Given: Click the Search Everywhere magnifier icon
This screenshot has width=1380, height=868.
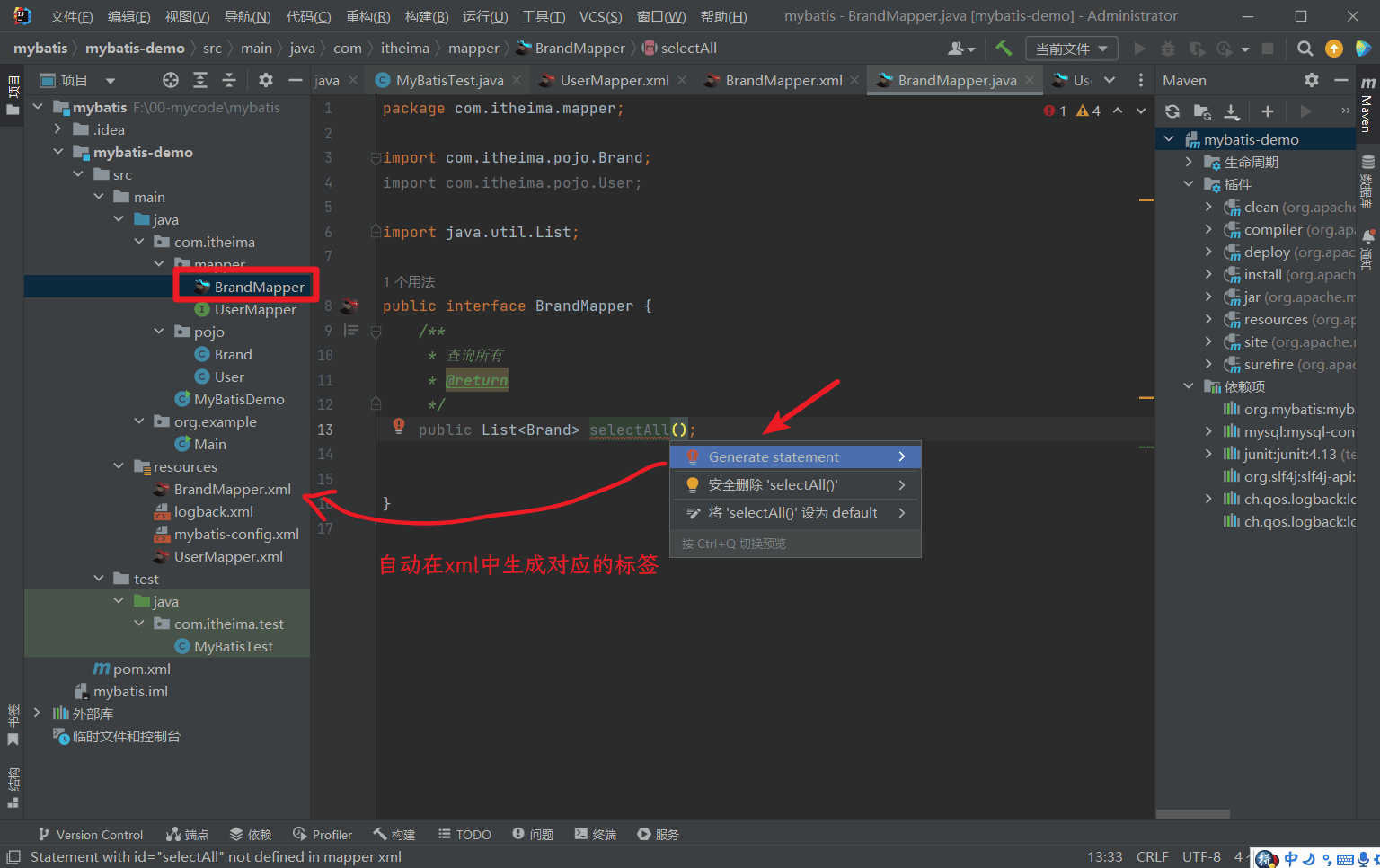Looking at the screenshot, I should click(1305, 49).
